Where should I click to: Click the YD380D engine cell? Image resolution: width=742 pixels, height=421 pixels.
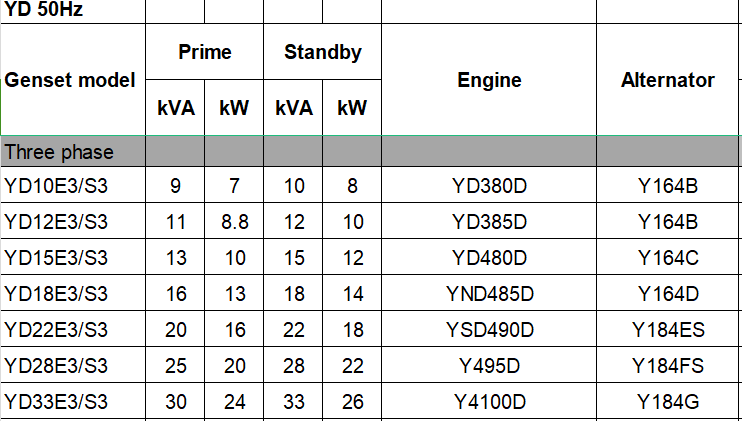point(489,185)
